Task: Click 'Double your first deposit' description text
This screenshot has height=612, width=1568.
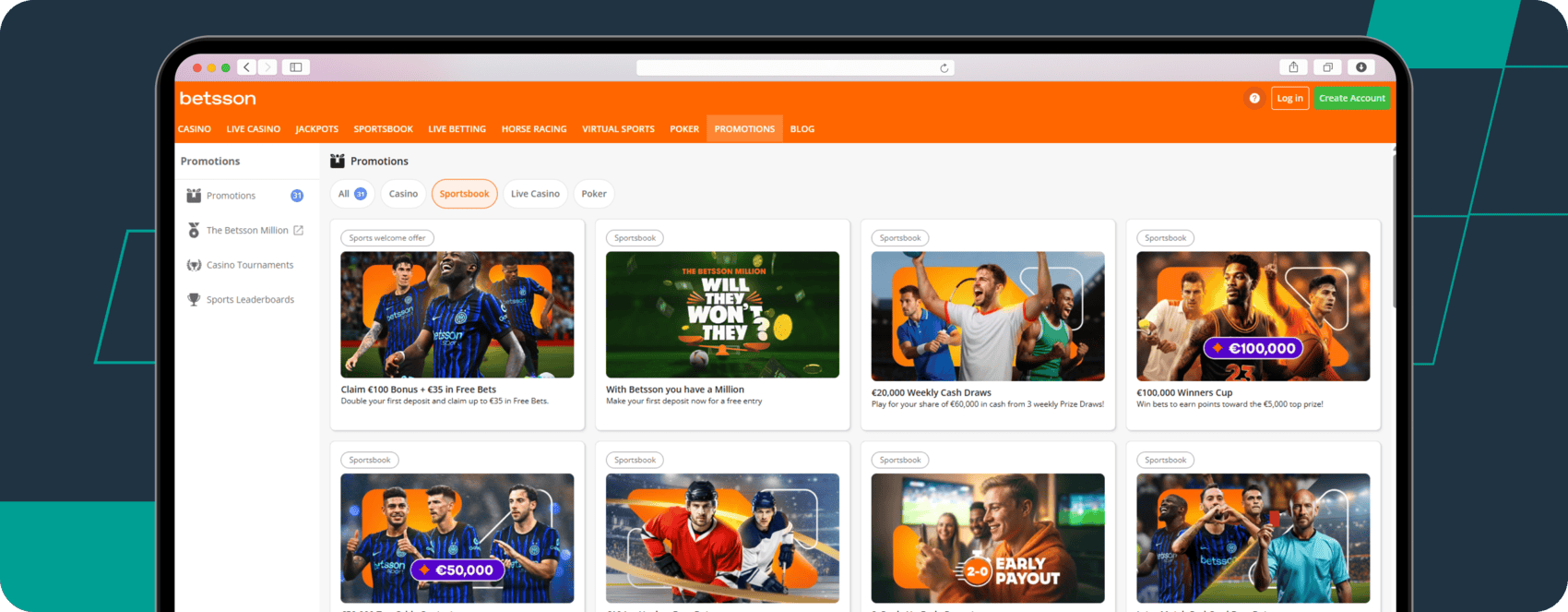Action: 445,402
